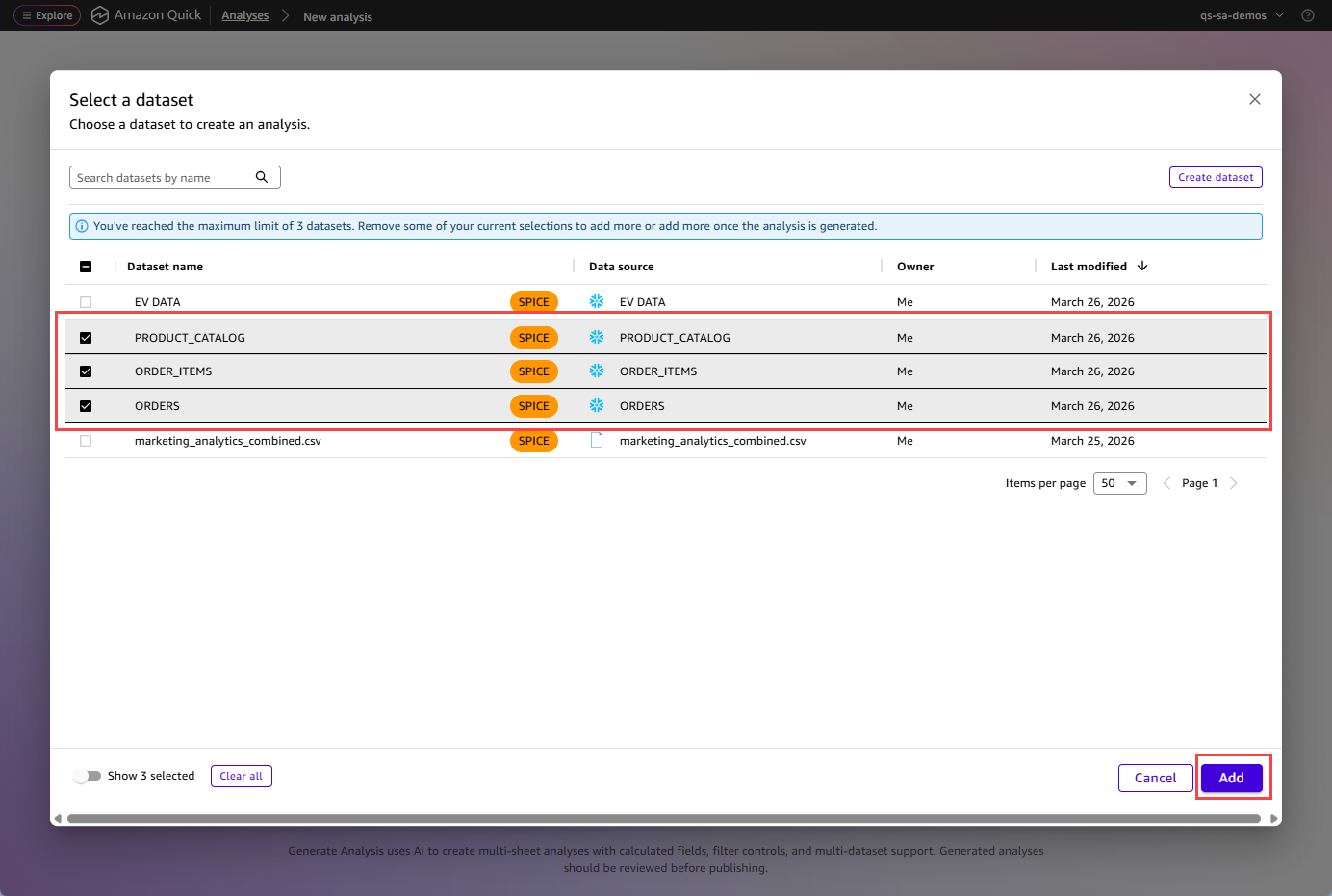1332x896 pixels.
Task: Open the Explore menu
Action: (46, 15)
